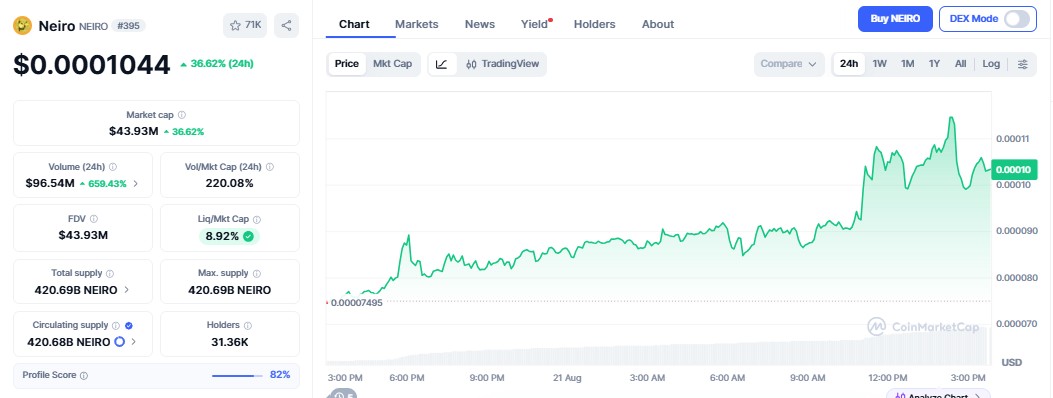Open Market cap info tooltip icon
1053x398 pixels.
[182, 115]
